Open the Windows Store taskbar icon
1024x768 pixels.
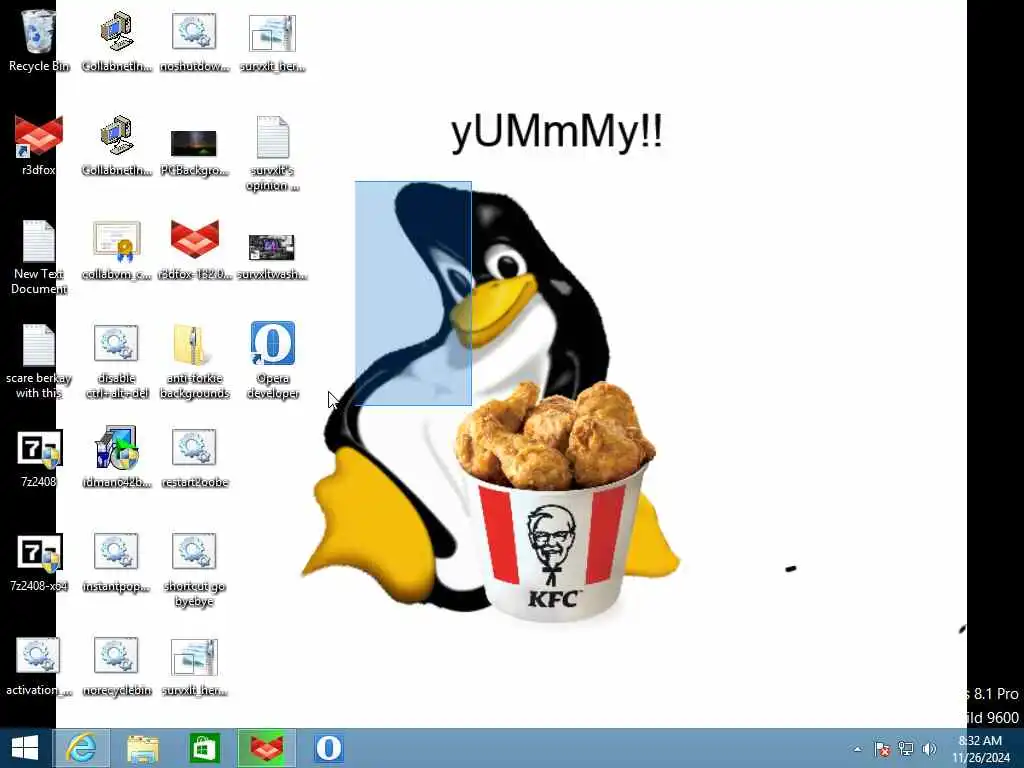coord(204,748)
